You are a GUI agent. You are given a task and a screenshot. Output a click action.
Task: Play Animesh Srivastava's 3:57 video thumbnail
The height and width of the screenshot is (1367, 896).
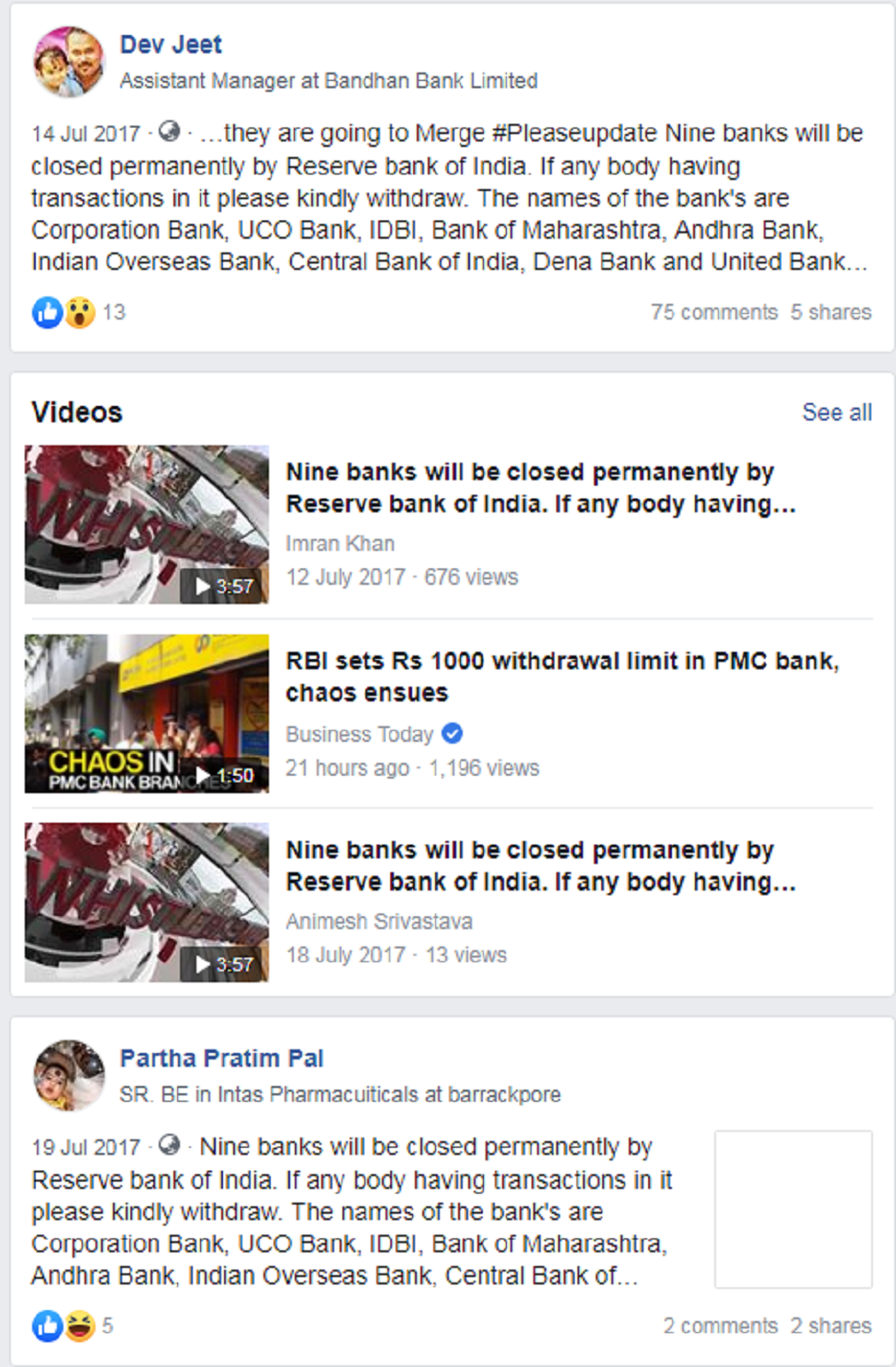pyautogui.click(x=147, y=902)
